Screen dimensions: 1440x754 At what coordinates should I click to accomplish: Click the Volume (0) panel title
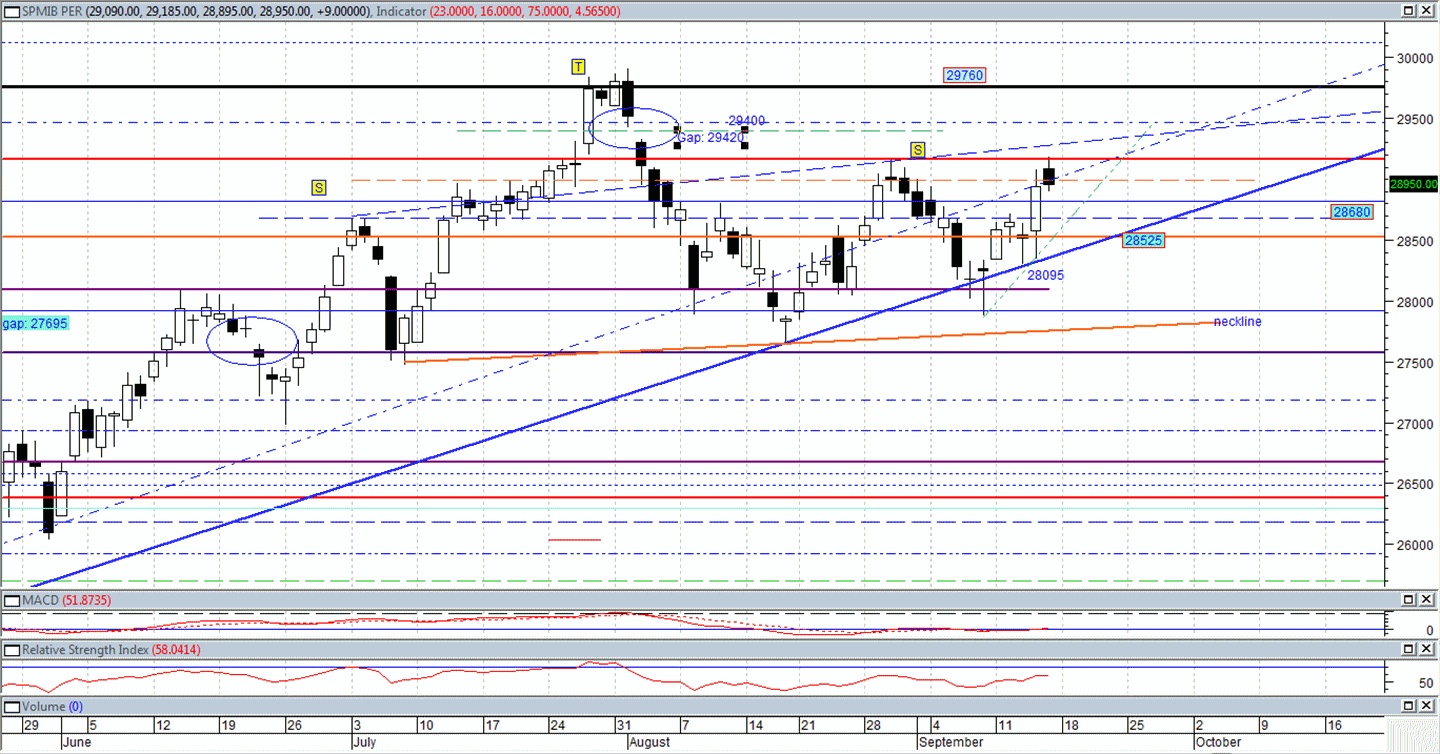pos(54,707)
